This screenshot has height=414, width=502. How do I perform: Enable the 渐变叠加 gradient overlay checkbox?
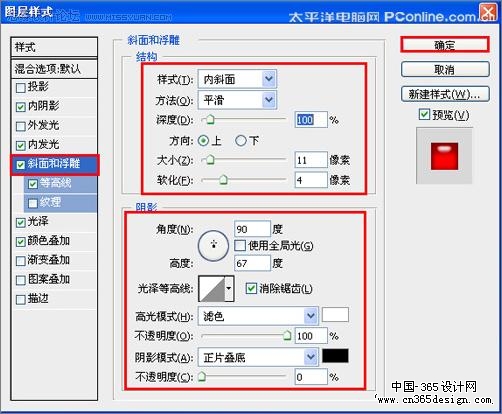[x=21, y=261]
